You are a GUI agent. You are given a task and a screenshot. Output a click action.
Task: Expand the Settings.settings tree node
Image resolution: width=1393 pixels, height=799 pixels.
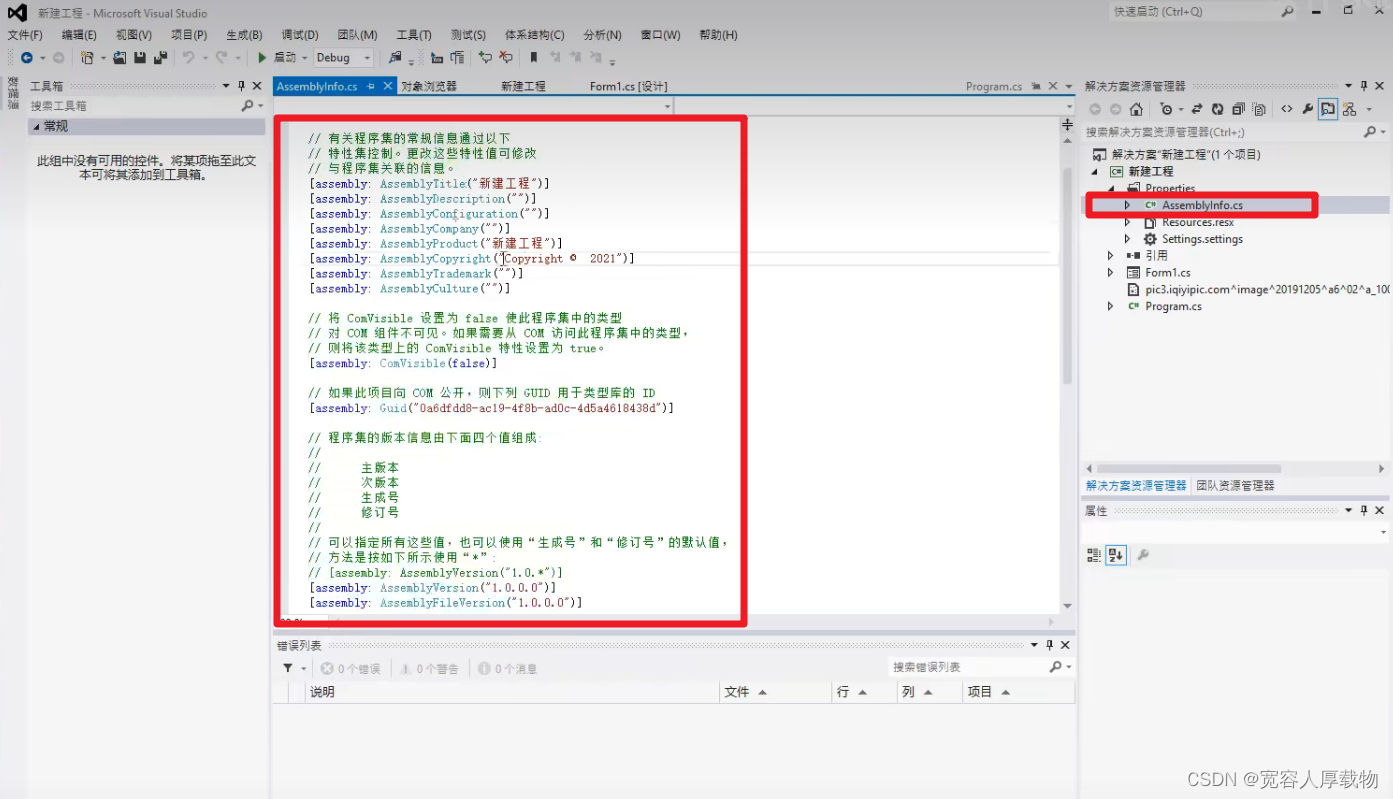tap(1127, 239)
